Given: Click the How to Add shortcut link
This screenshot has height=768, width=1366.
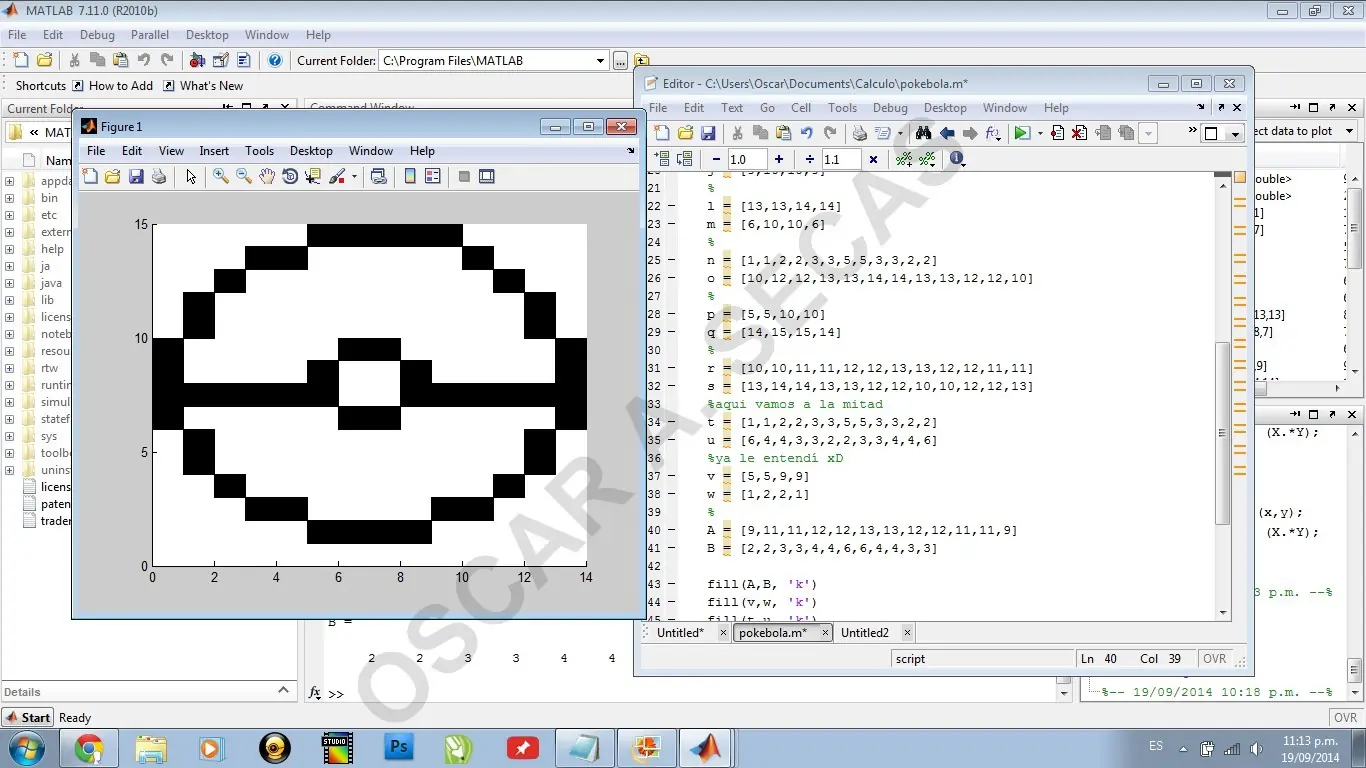Looking at the screenshot, I should point(113,86).
